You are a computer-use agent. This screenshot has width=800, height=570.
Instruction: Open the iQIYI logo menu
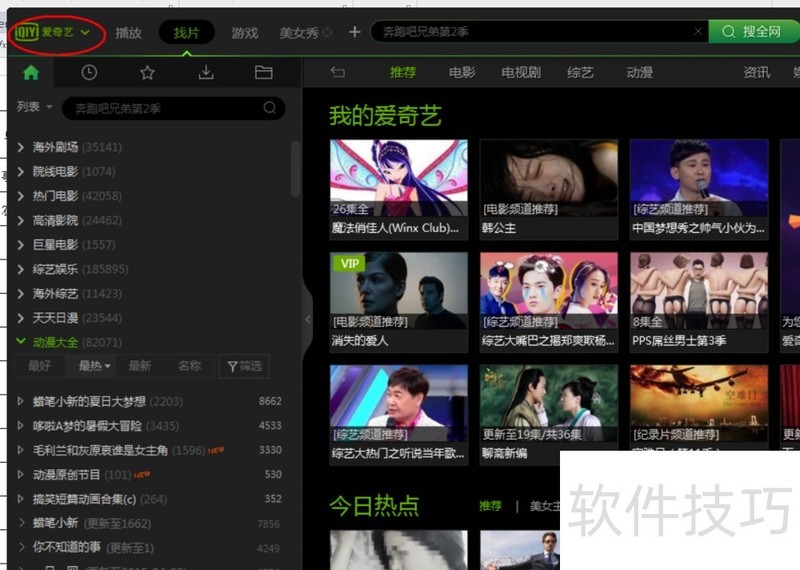(x=53, y=33)
